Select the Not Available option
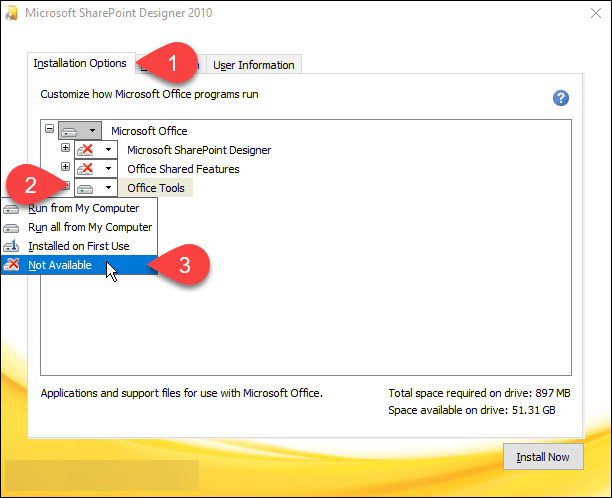This screenshot has width=612, height=498. pyautogui.click(x=79, y=265)
